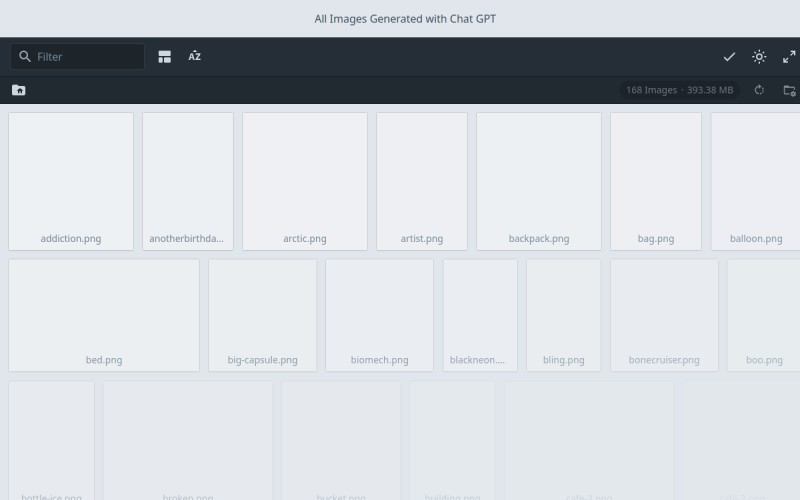Screen dimensions: 800x500
Task: Open balloon.png thumbnail
Action: 756,182
